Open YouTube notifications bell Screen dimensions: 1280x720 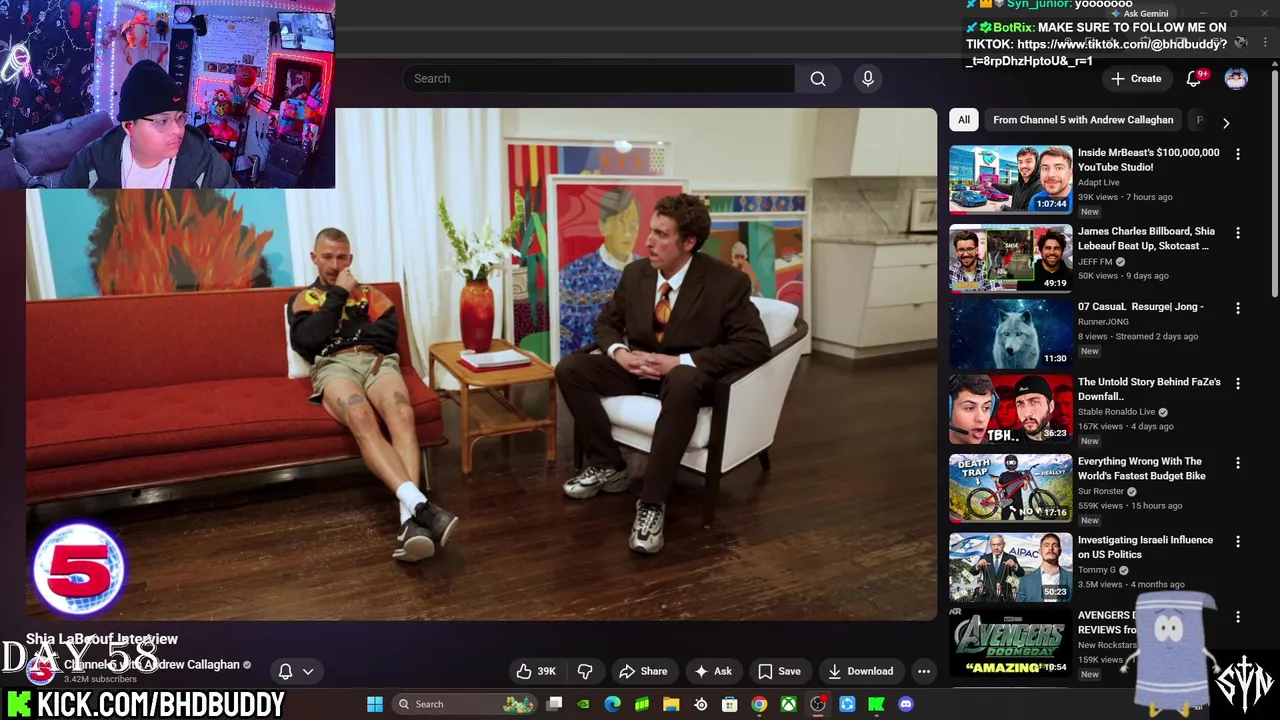tap(1193, 79)
